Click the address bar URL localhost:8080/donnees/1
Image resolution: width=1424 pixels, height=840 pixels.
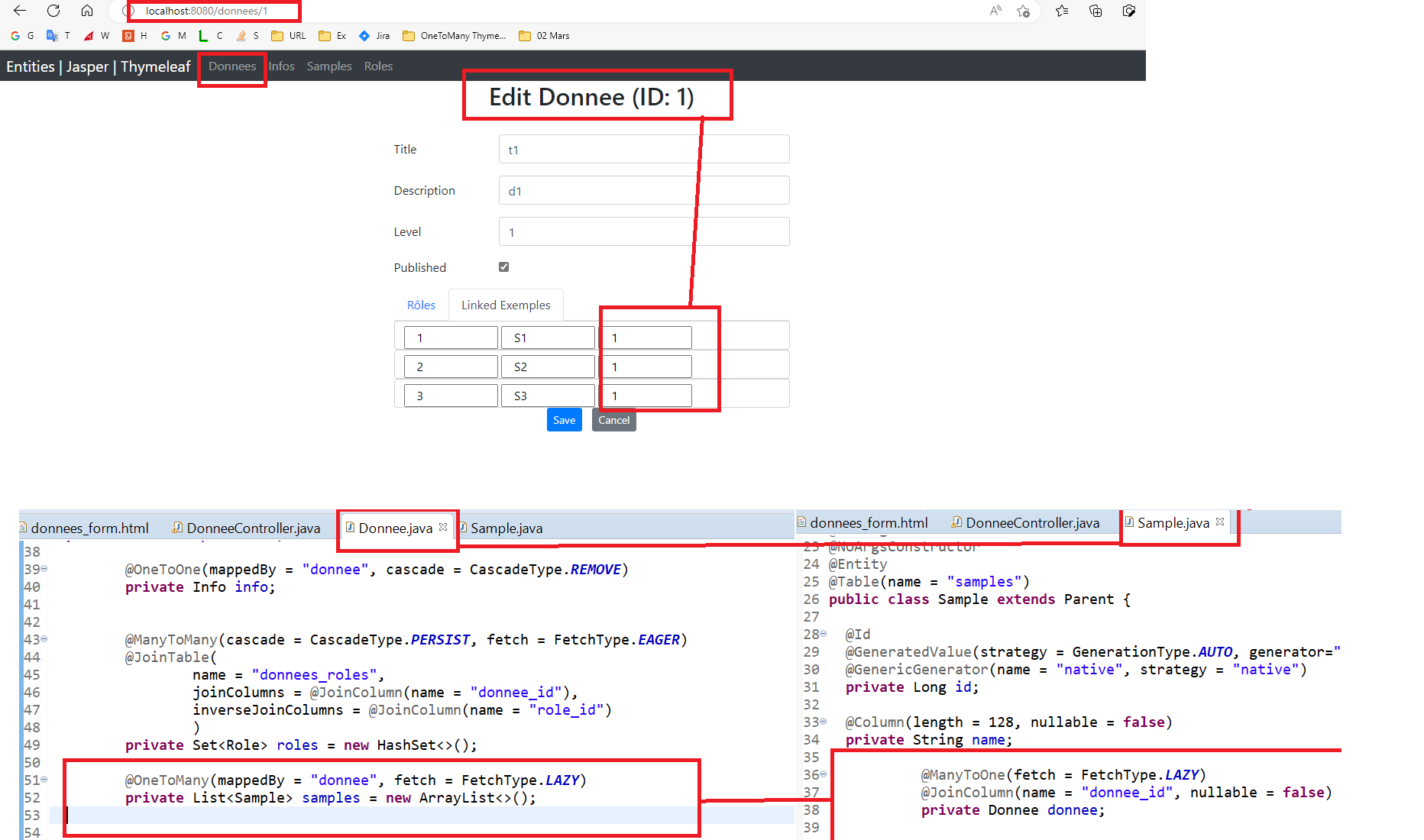206,11
